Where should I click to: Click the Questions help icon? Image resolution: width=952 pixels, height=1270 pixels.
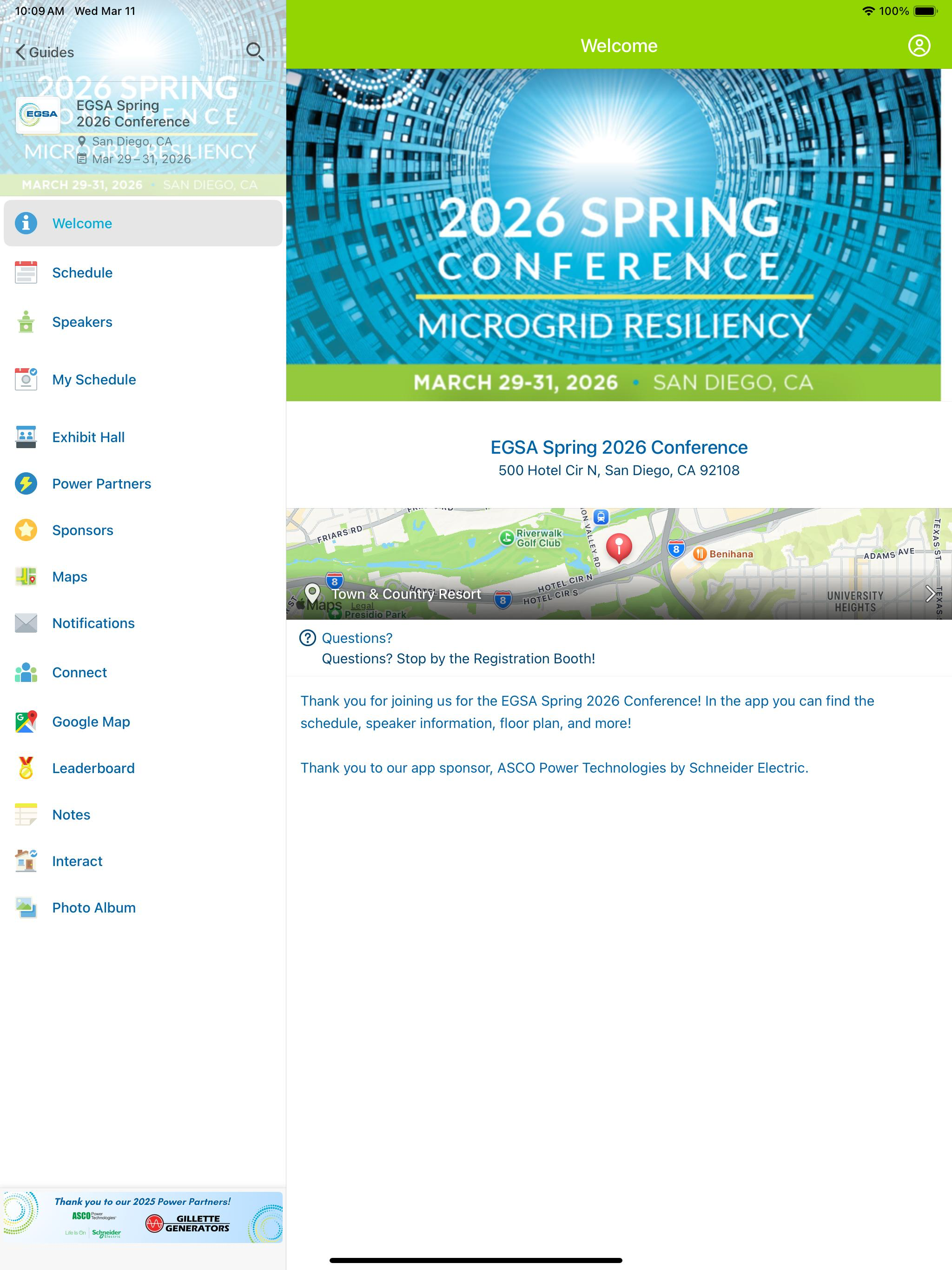308,638
